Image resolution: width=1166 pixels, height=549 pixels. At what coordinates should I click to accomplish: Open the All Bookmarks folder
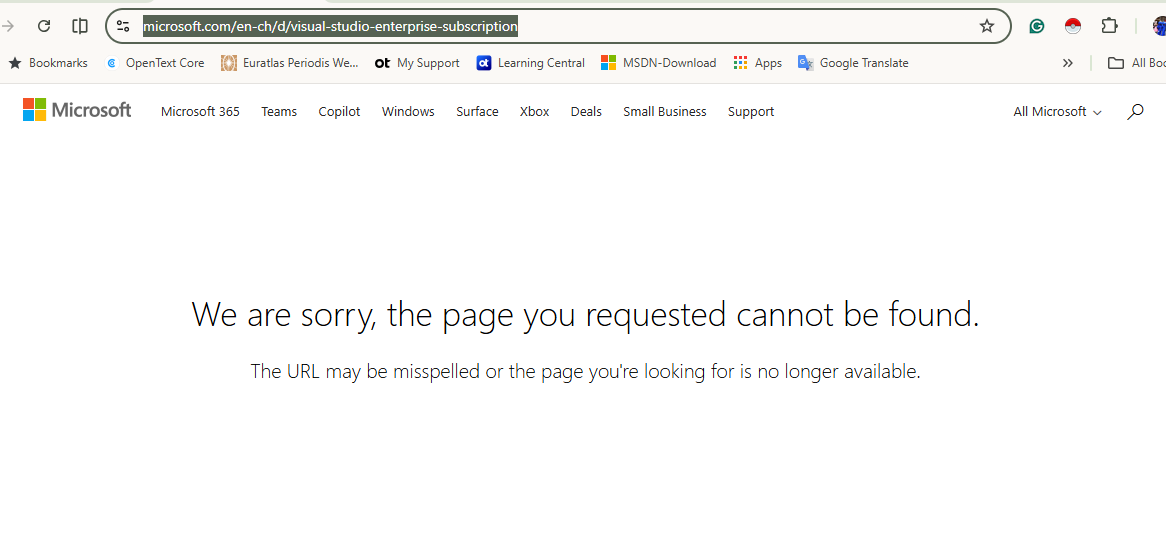(1136, 63)
